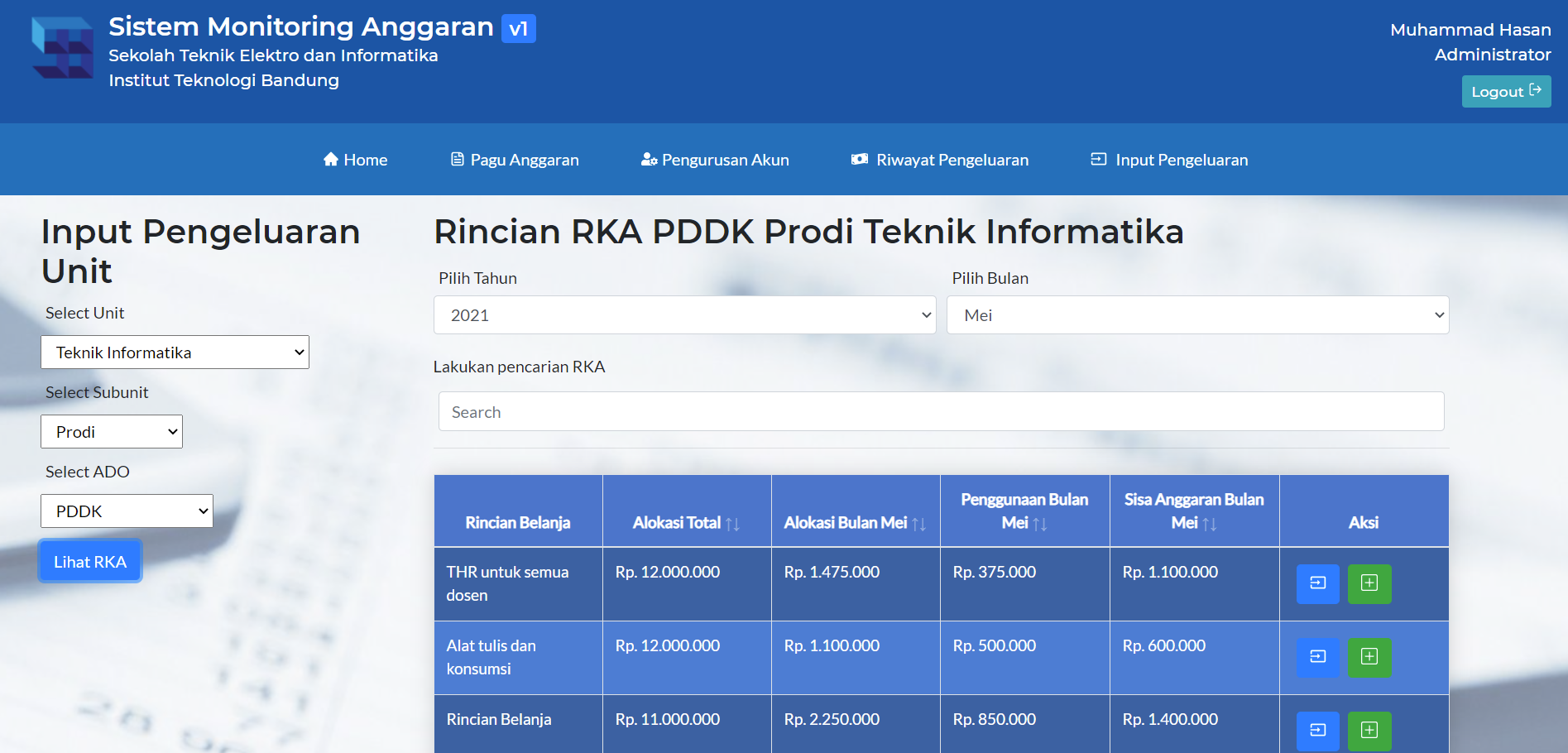Click 'Rp. 1.475.000' cell
The image size is (1568, 753).
[x=856, y=583]
